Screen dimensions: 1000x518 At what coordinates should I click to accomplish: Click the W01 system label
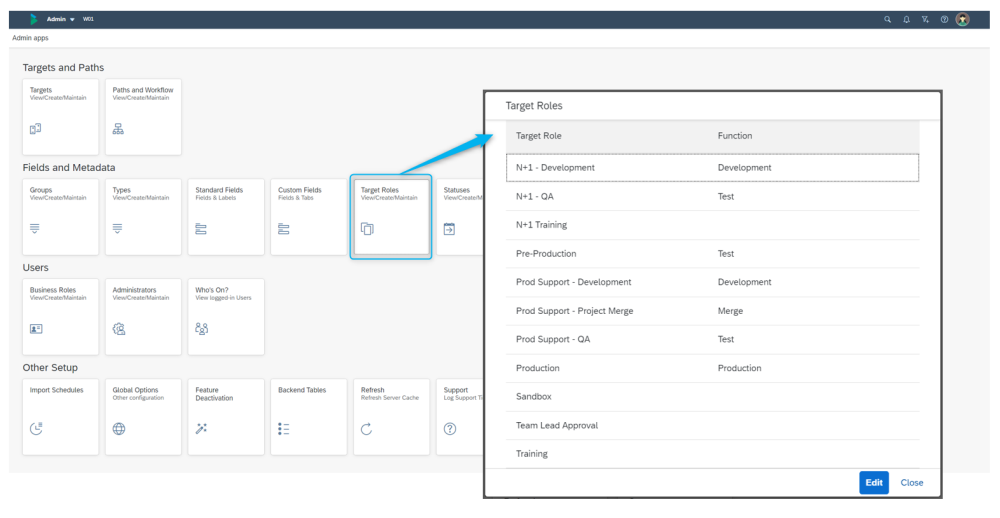click(x=88, y=19)
